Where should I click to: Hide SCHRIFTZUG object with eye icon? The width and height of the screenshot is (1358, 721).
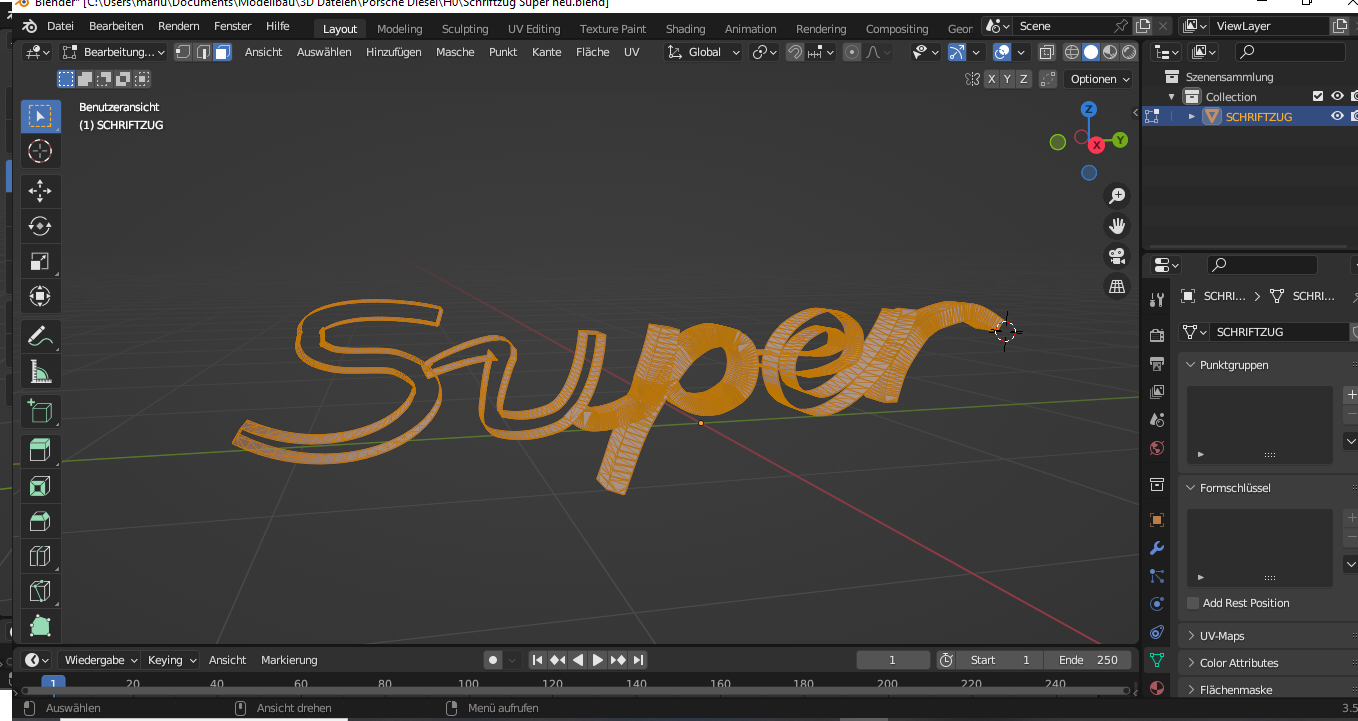coord(1337,116)
